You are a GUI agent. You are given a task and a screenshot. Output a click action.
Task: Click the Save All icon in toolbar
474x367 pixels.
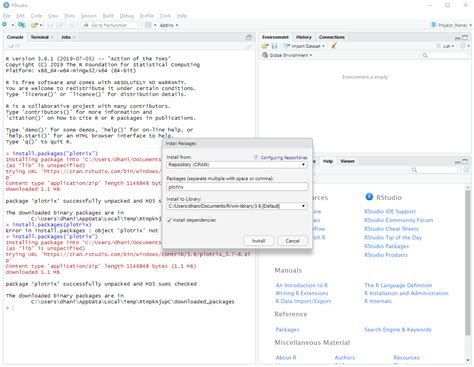pos(60,25)
